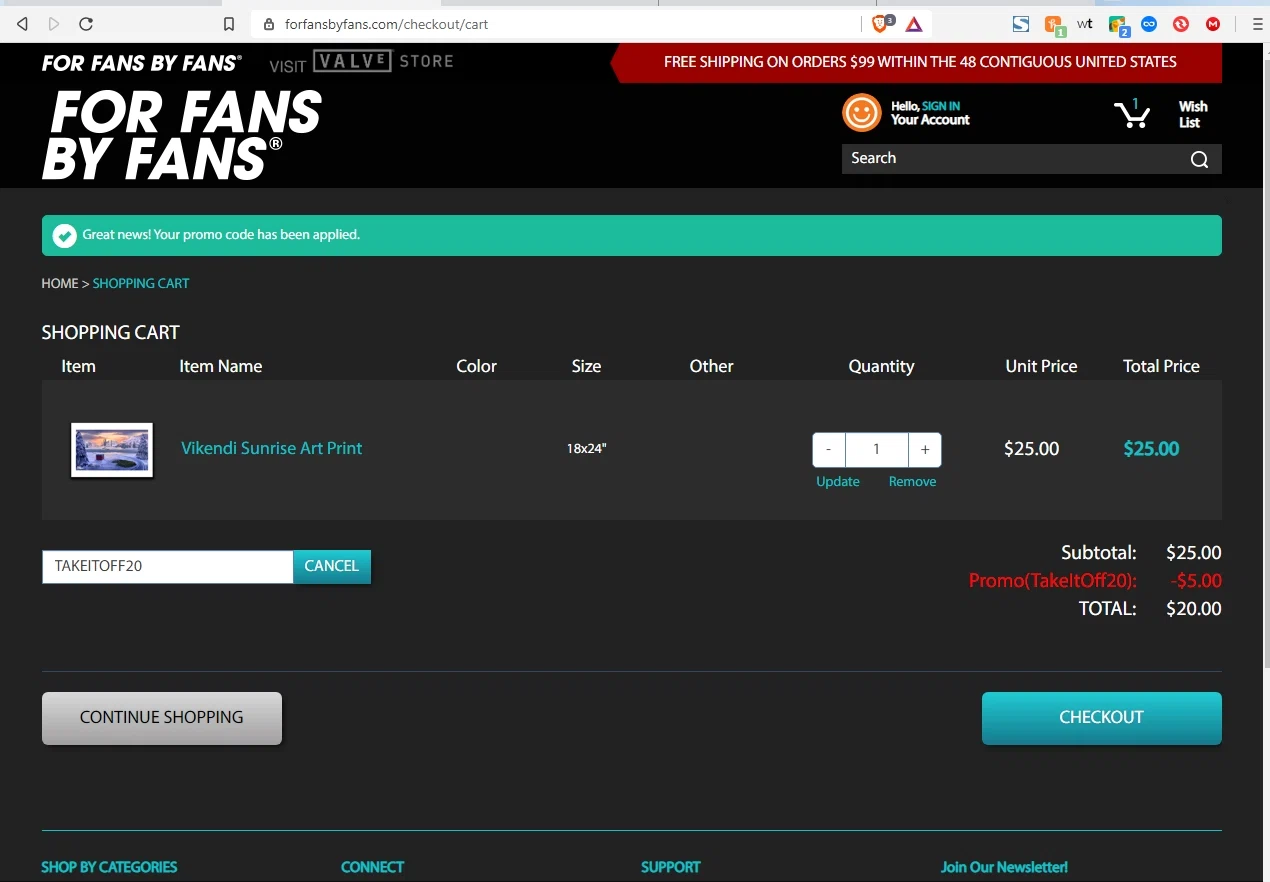This screenshot has height=882, width=1270.
Task: Open Brave Rewards triangle icon
Action: (x=914, y=24)
